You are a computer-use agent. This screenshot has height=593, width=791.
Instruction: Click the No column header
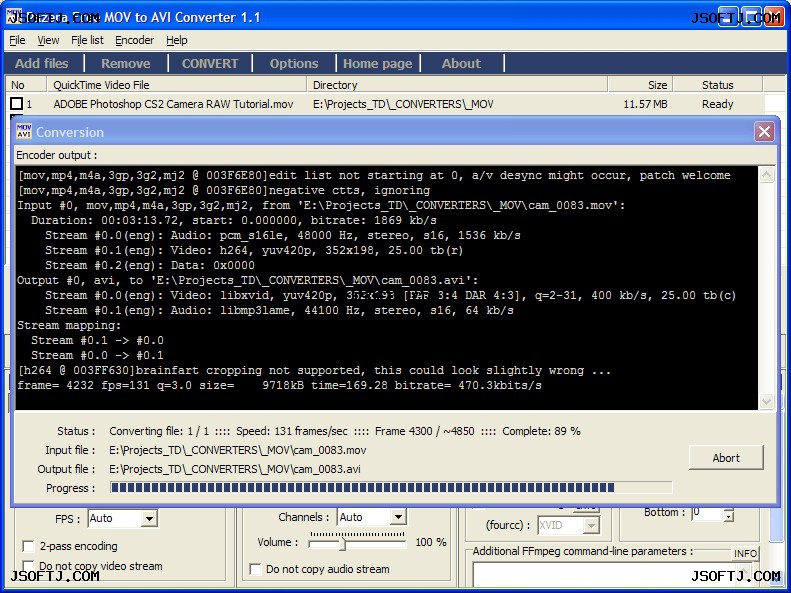click(26, 85)
